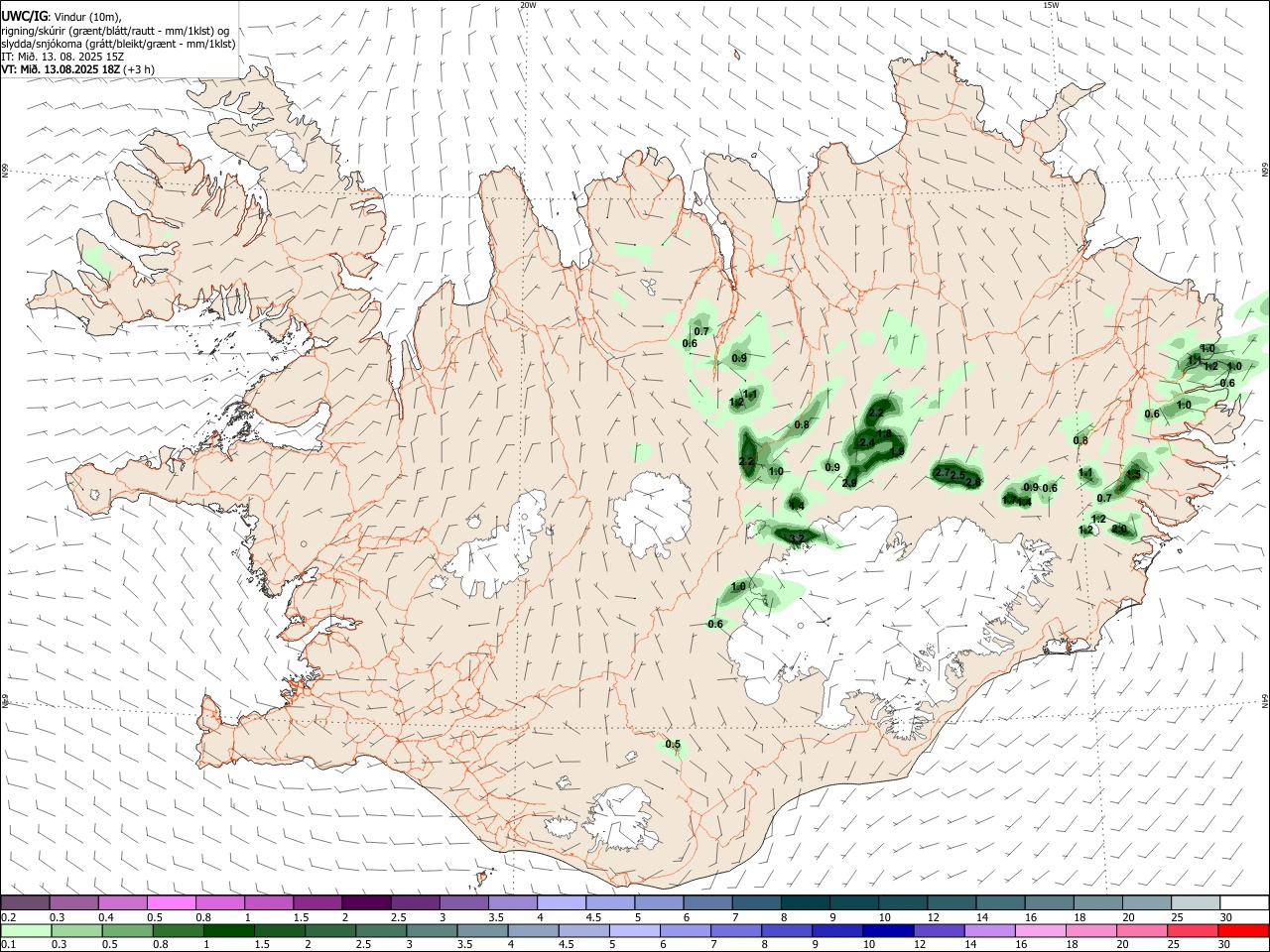Click the 15W longitude label at top edge
1270x952 pixels.
pos(1051,5)
